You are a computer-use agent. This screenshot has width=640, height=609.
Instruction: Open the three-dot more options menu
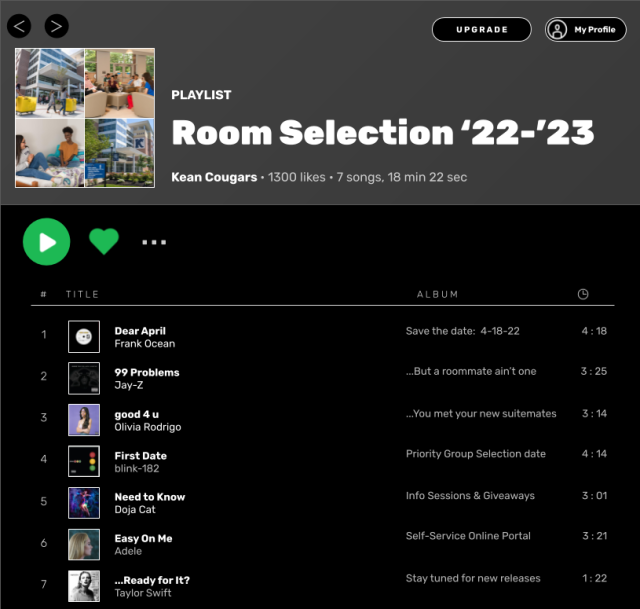[154, 242]
